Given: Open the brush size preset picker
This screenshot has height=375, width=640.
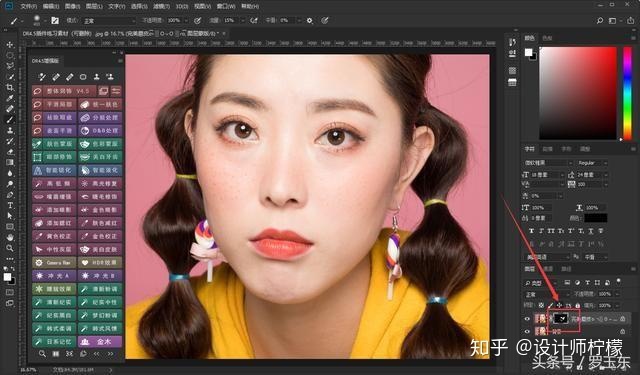Looking at the screenshot, I should pos(38,20).
